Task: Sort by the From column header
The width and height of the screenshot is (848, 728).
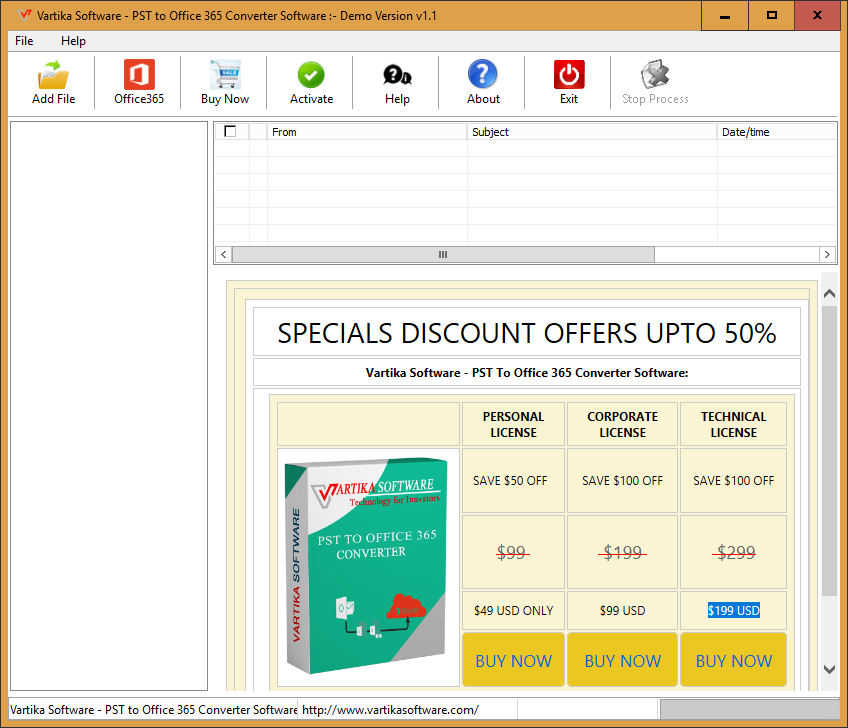Action: pos(367,132)
